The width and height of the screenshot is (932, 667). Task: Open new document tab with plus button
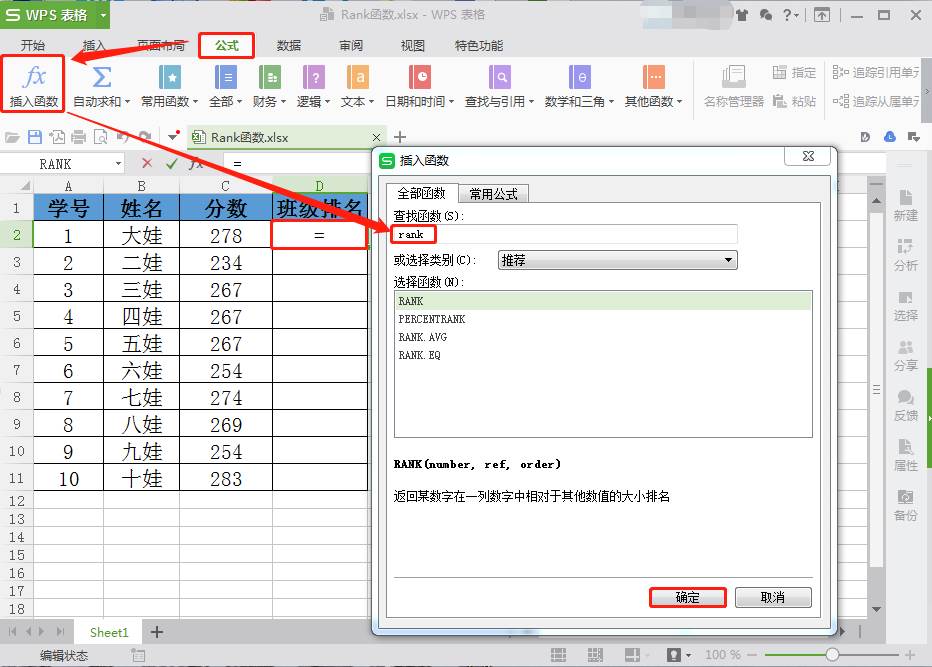(x=400, y=137)
